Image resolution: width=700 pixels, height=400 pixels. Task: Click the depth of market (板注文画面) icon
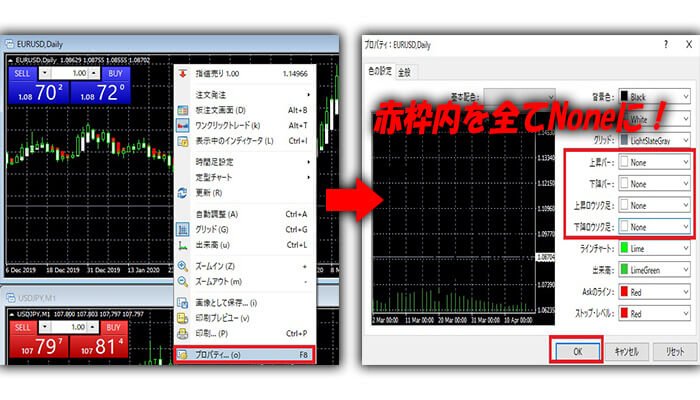pyautogui.click(x=183, y=110)
